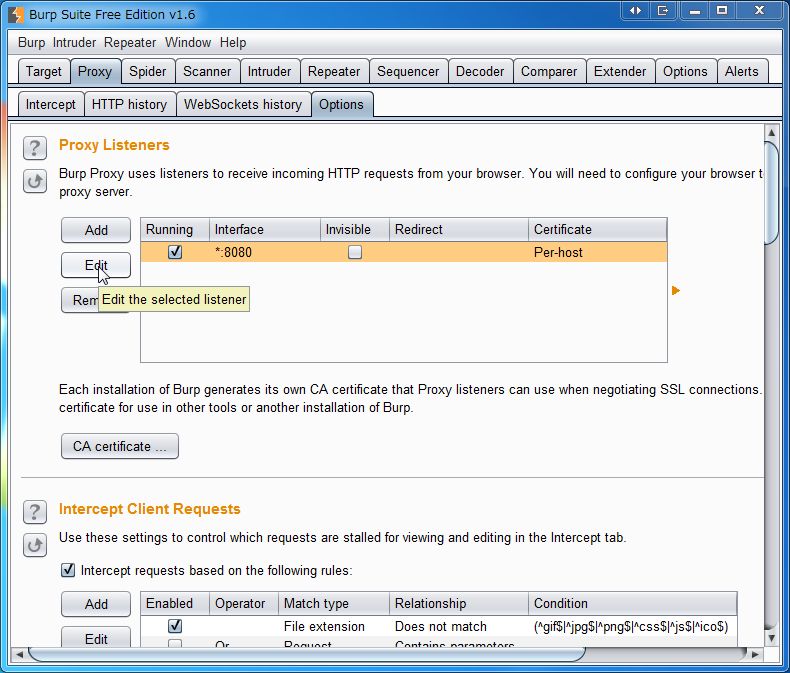Open the top-level Options tab

click(x=685, y=72)
